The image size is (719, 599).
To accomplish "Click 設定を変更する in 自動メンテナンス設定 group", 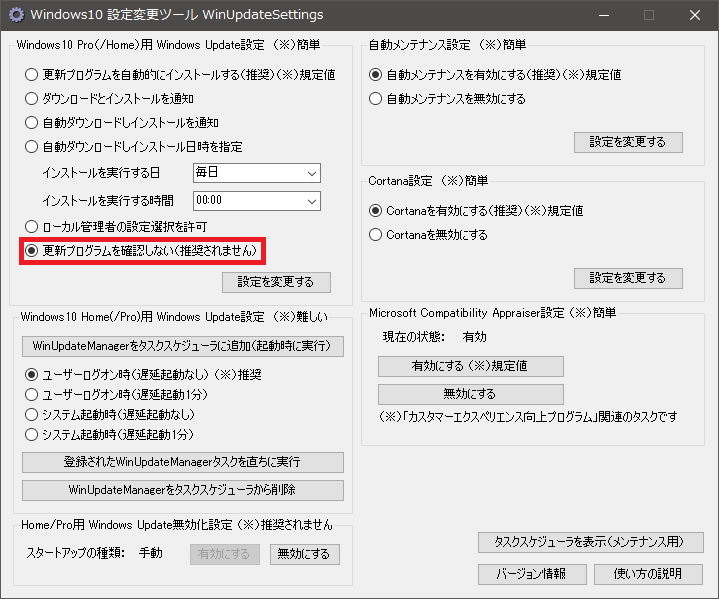I will (628, 142).
